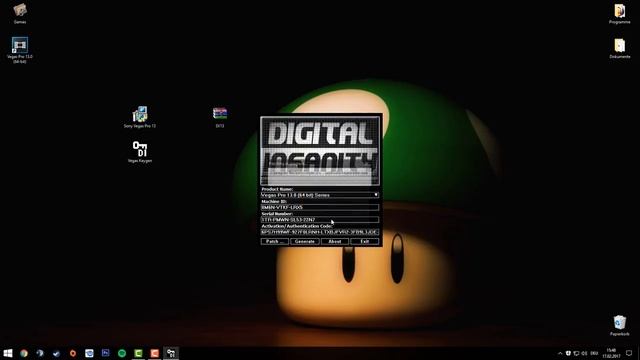Launch Google Chrome from the taskbar
Screen dimensions: 640x360
click(x=24, y=353)
